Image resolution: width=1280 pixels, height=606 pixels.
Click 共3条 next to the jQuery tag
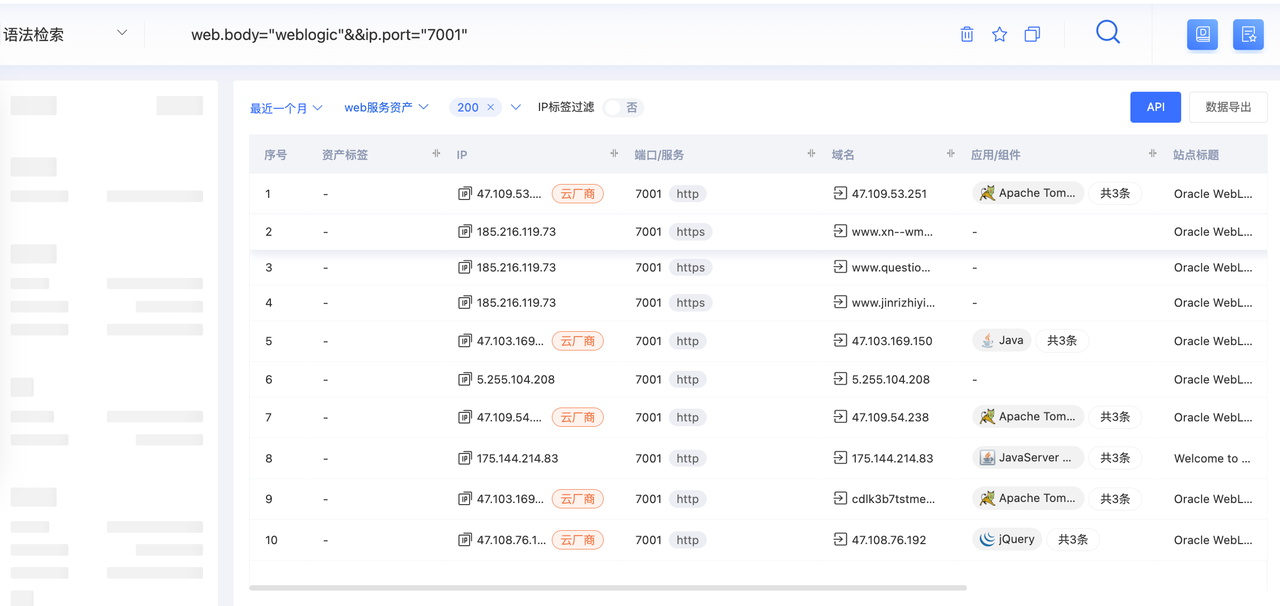tap(1073, 540)
